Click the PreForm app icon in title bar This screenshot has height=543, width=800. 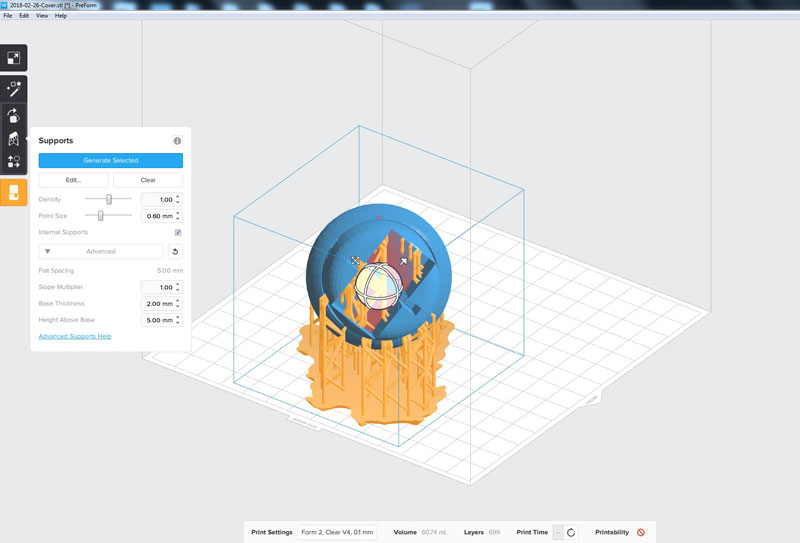click(x=4, y=5)
